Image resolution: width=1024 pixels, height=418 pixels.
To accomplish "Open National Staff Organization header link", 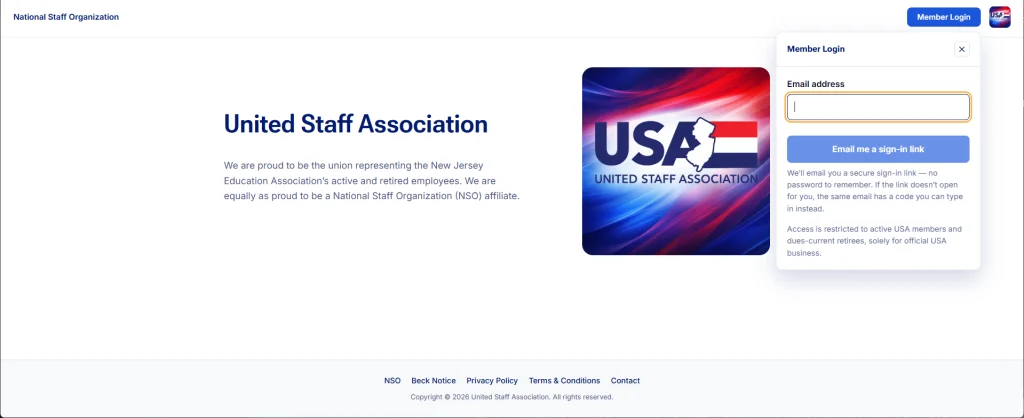I will pos(66,17).
